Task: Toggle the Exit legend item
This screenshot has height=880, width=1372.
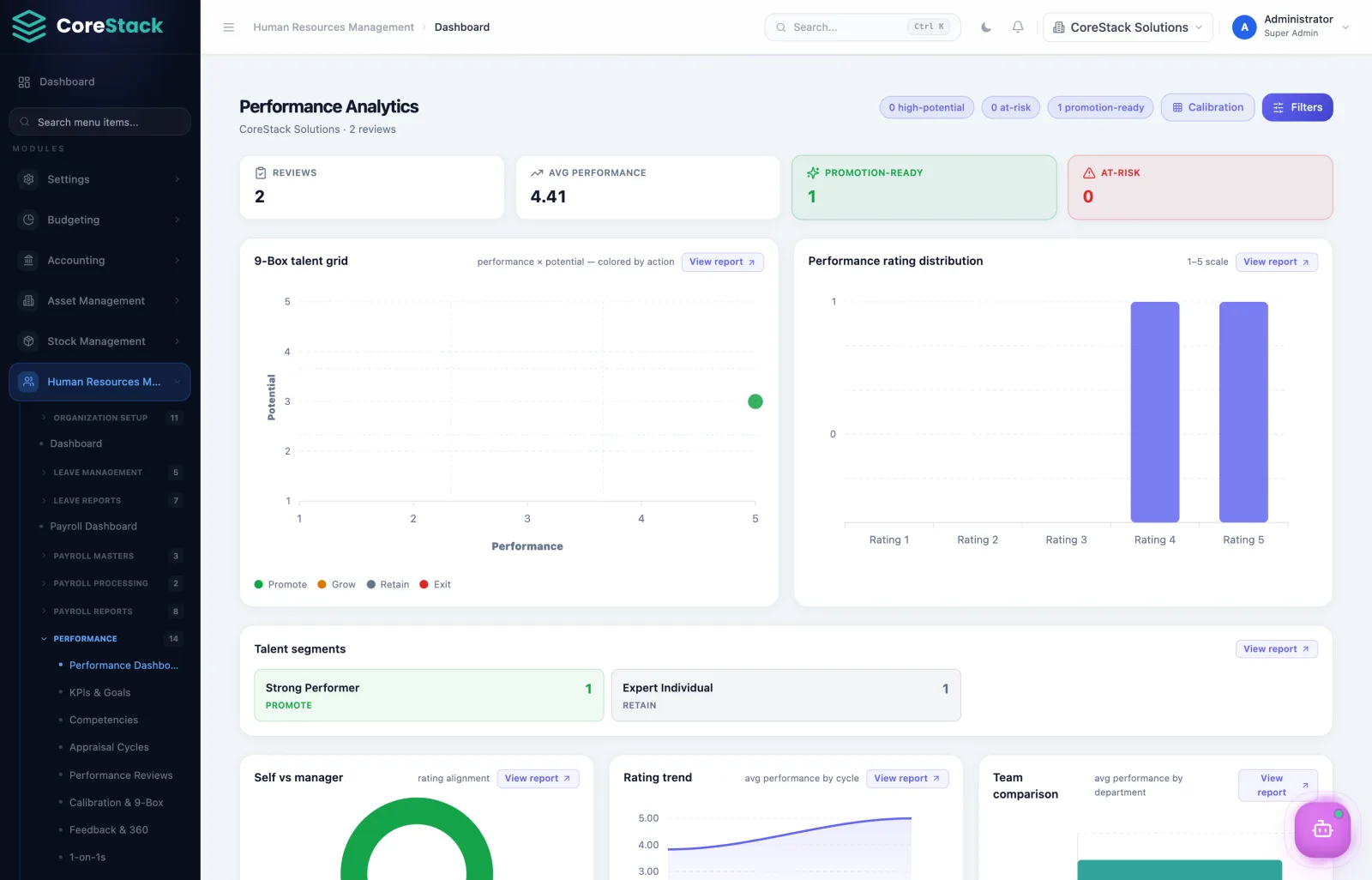Action: pos(435,585)
